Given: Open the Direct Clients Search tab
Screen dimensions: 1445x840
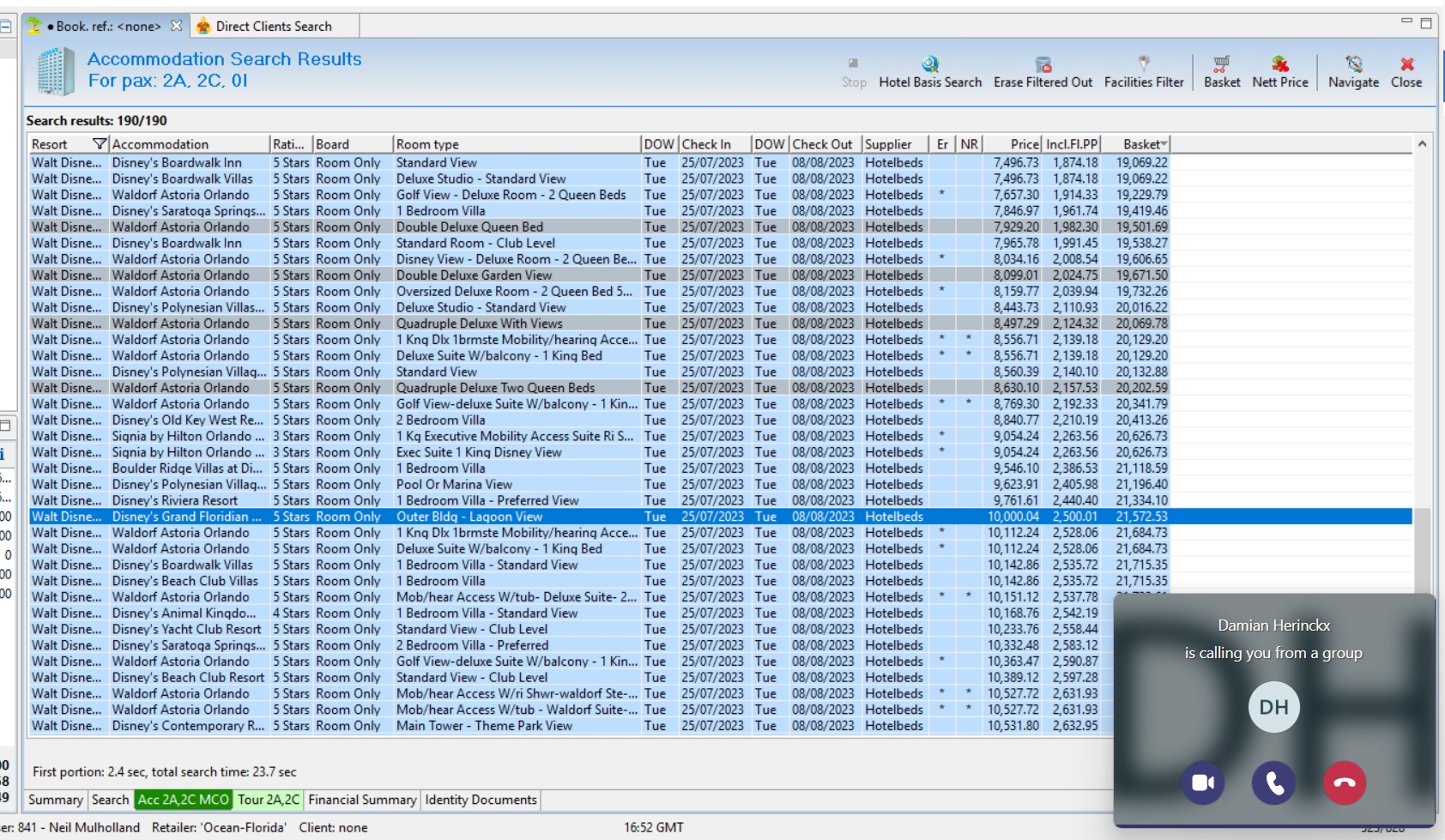Looking at the screenshot, I should click(x=273, y=27).
